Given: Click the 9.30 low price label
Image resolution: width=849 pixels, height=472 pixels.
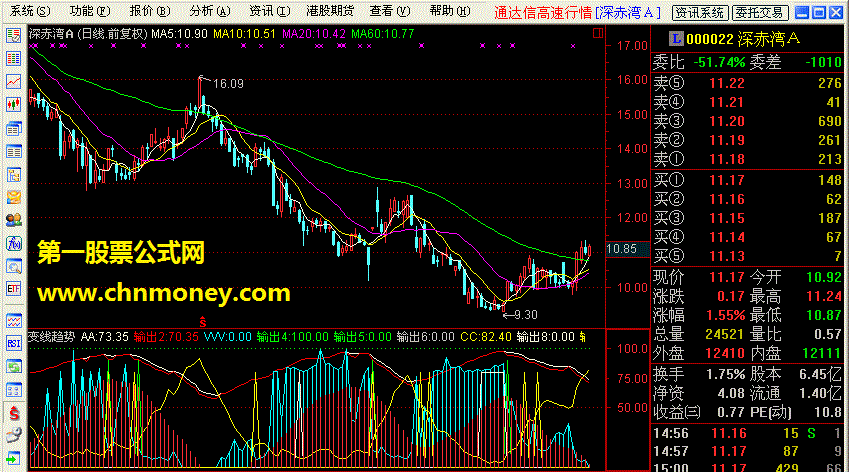Looking at the screenshot, I should [x=525, y=314].
